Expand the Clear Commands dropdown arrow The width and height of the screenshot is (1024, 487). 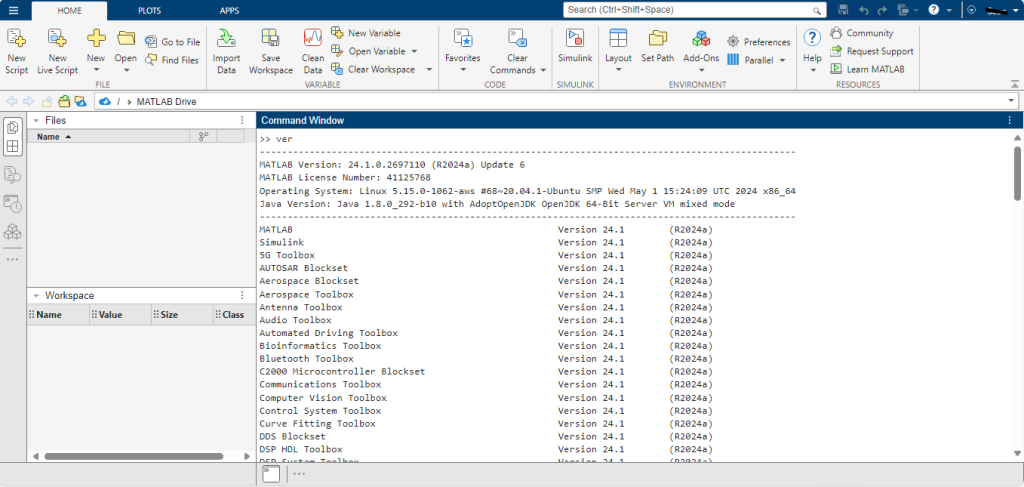[x=543, y=70]
